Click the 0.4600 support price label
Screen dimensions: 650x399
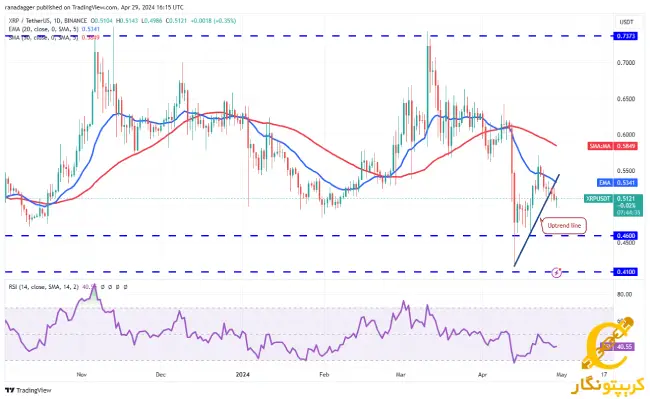click(625, 236)
